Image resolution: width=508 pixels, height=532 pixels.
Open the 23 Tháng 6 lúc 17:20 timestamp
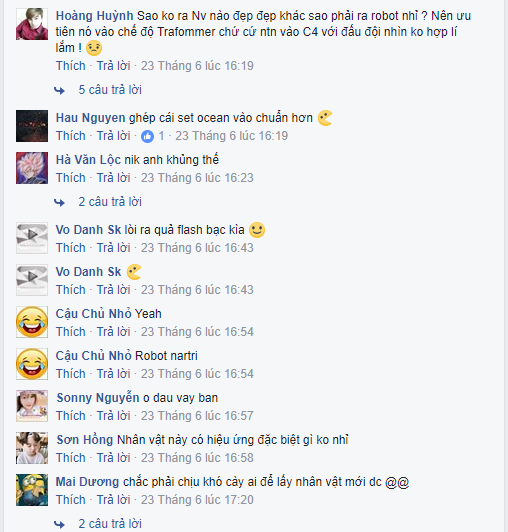[x=197, y=500]
